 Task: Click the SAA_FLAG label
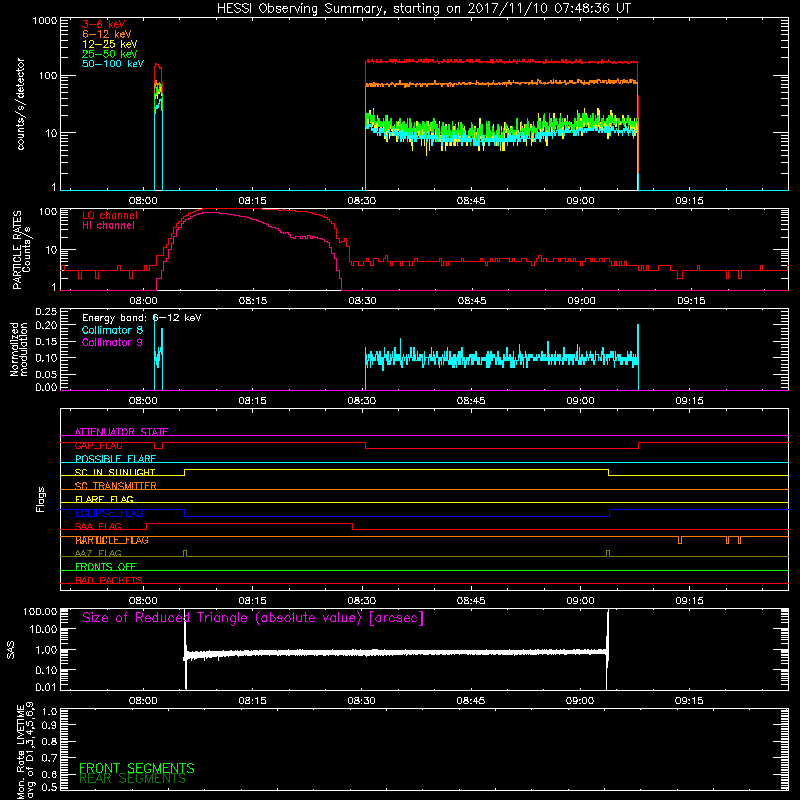coord(98,526)
